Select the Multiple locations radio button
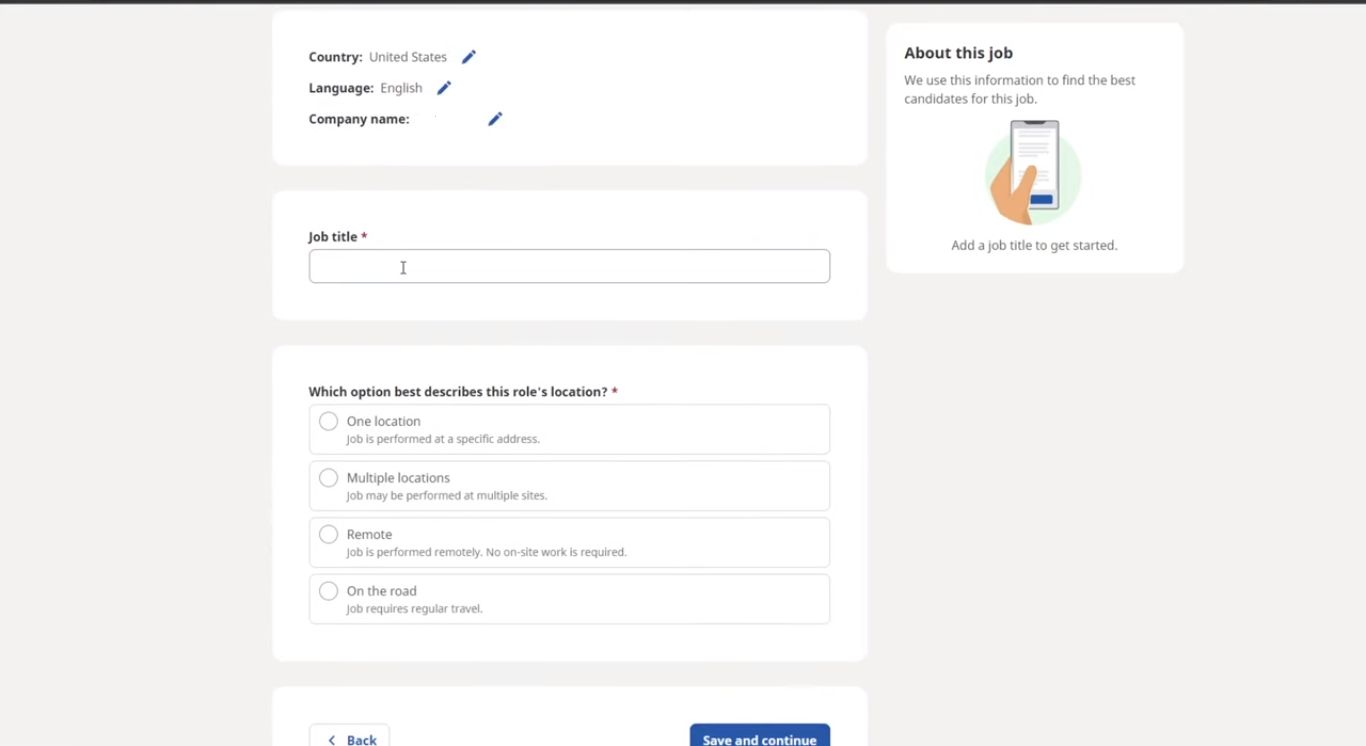 328,477
